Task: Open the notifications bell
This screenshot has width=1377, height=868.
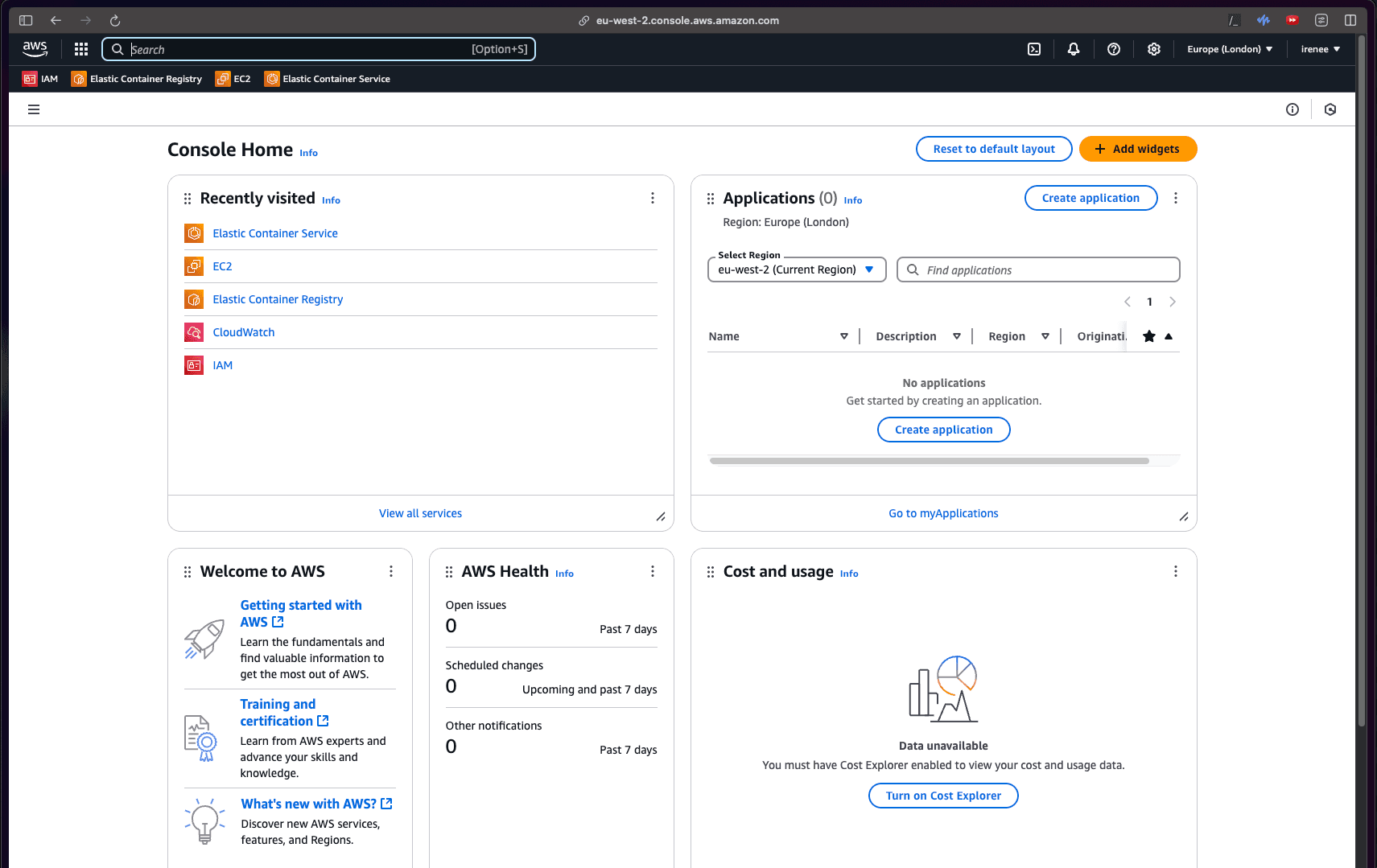Action: click(x=1074, y=49)
